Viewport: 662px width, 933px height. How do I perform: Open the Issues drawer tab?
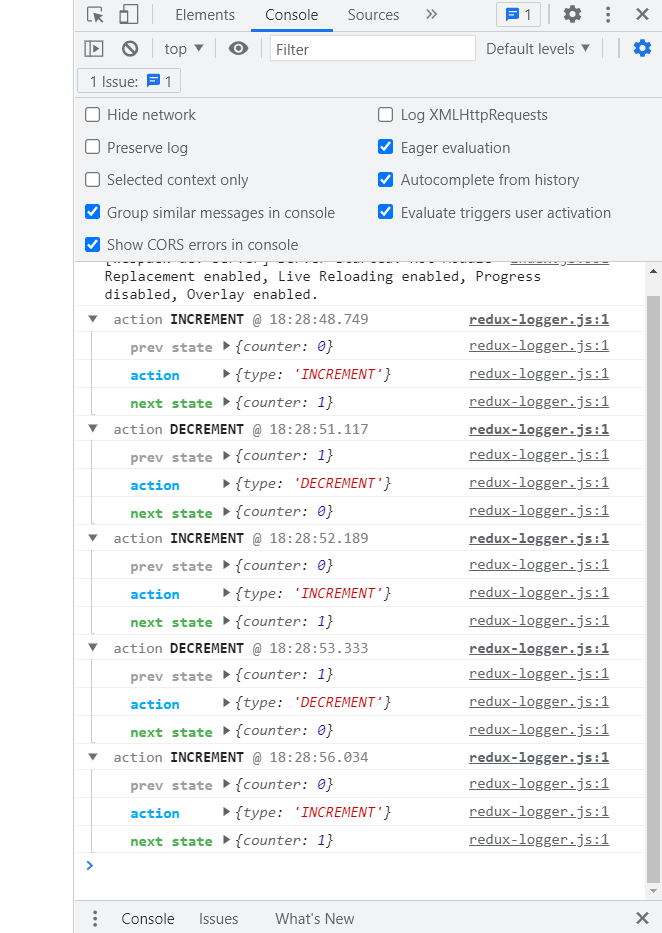[x=218, y=919]
